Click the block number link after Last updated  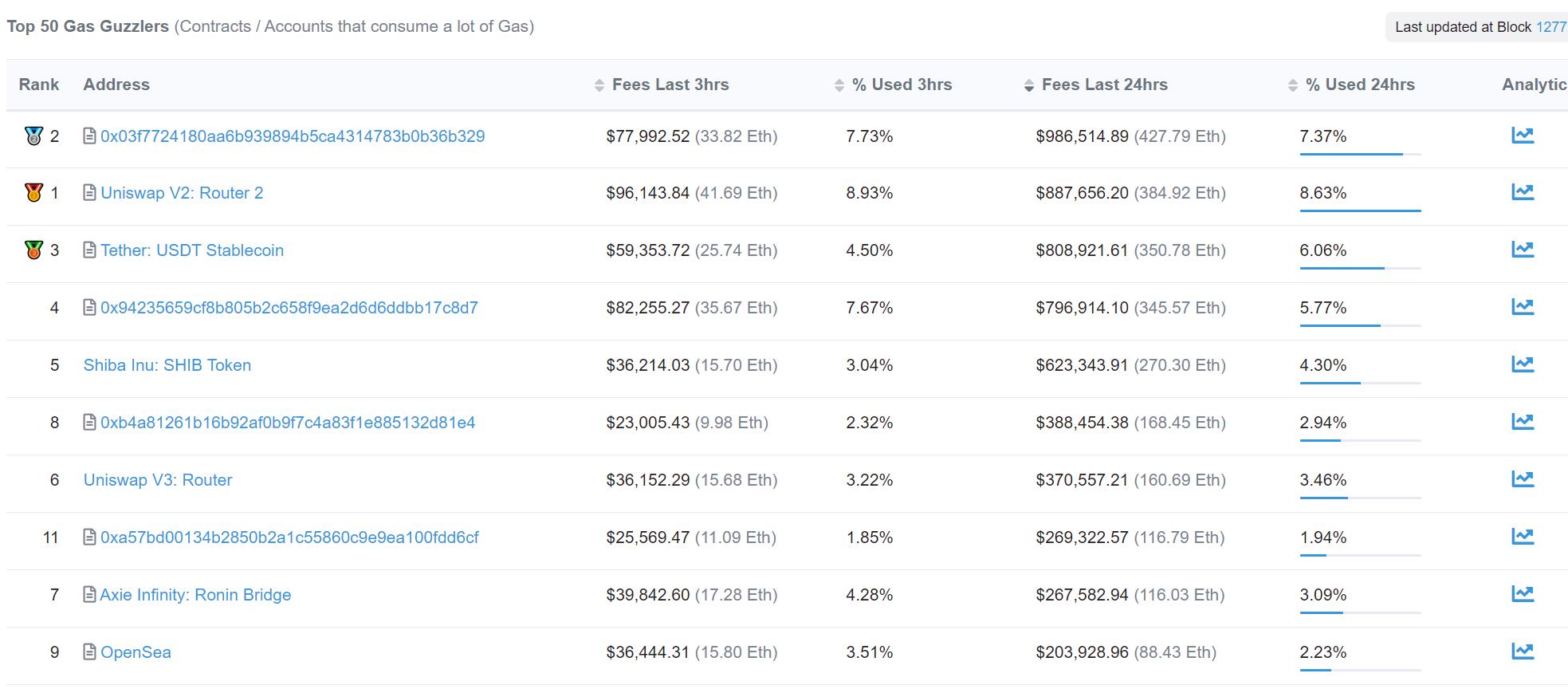pos(1550,27)
